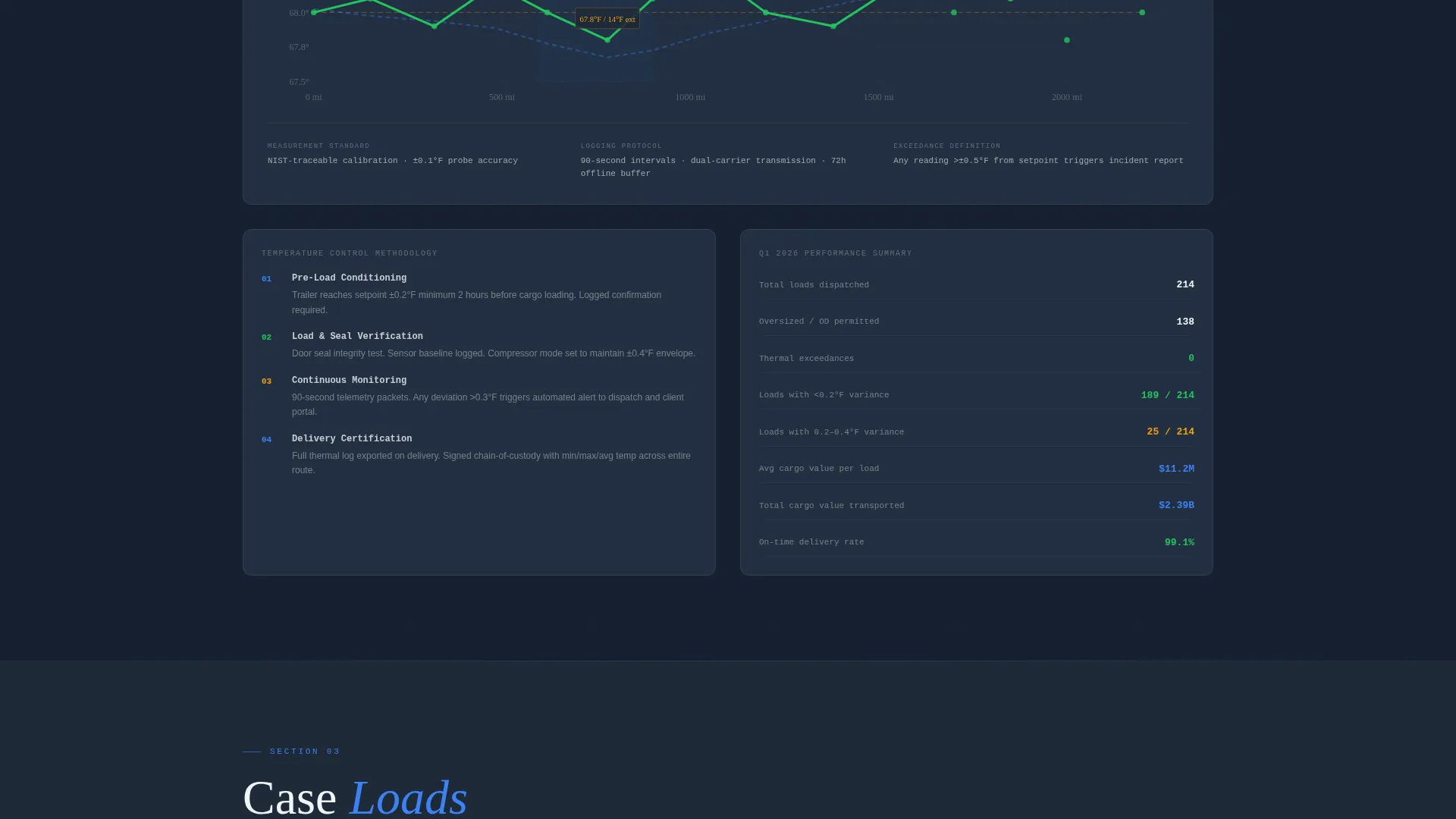Click the 90-second intervals logging description
The image size is (1456, 819).
pyautogui.click(x=713, y=167)
